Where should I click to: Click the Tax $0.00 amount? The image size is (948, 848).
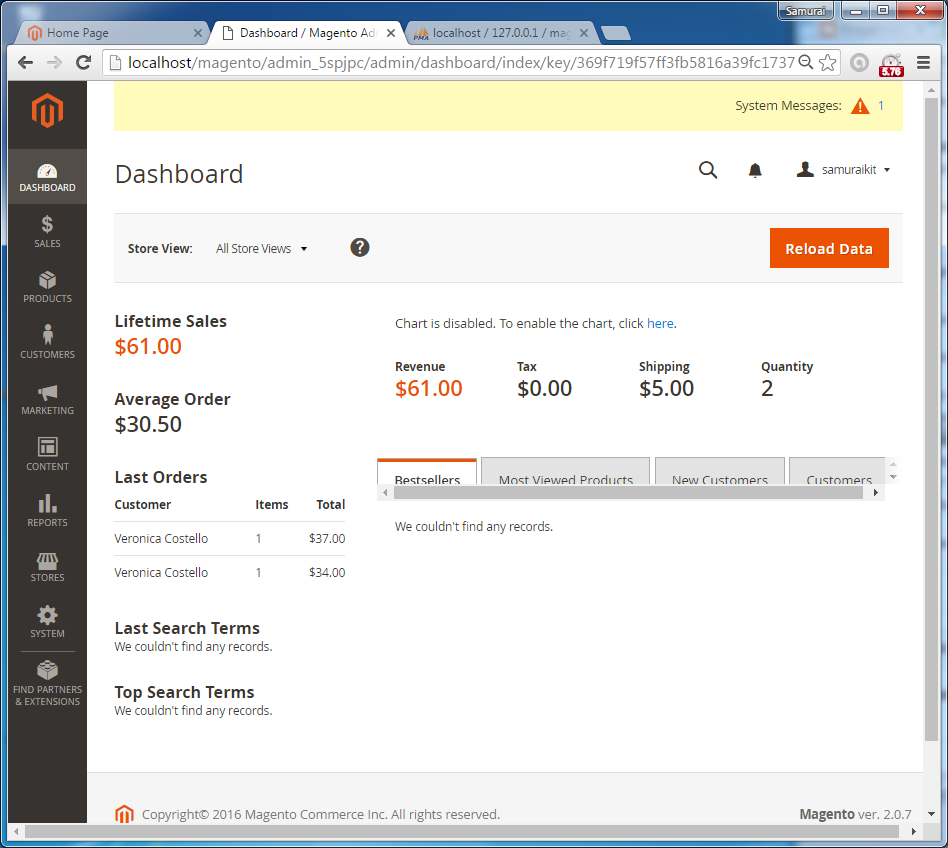[544, 388]
